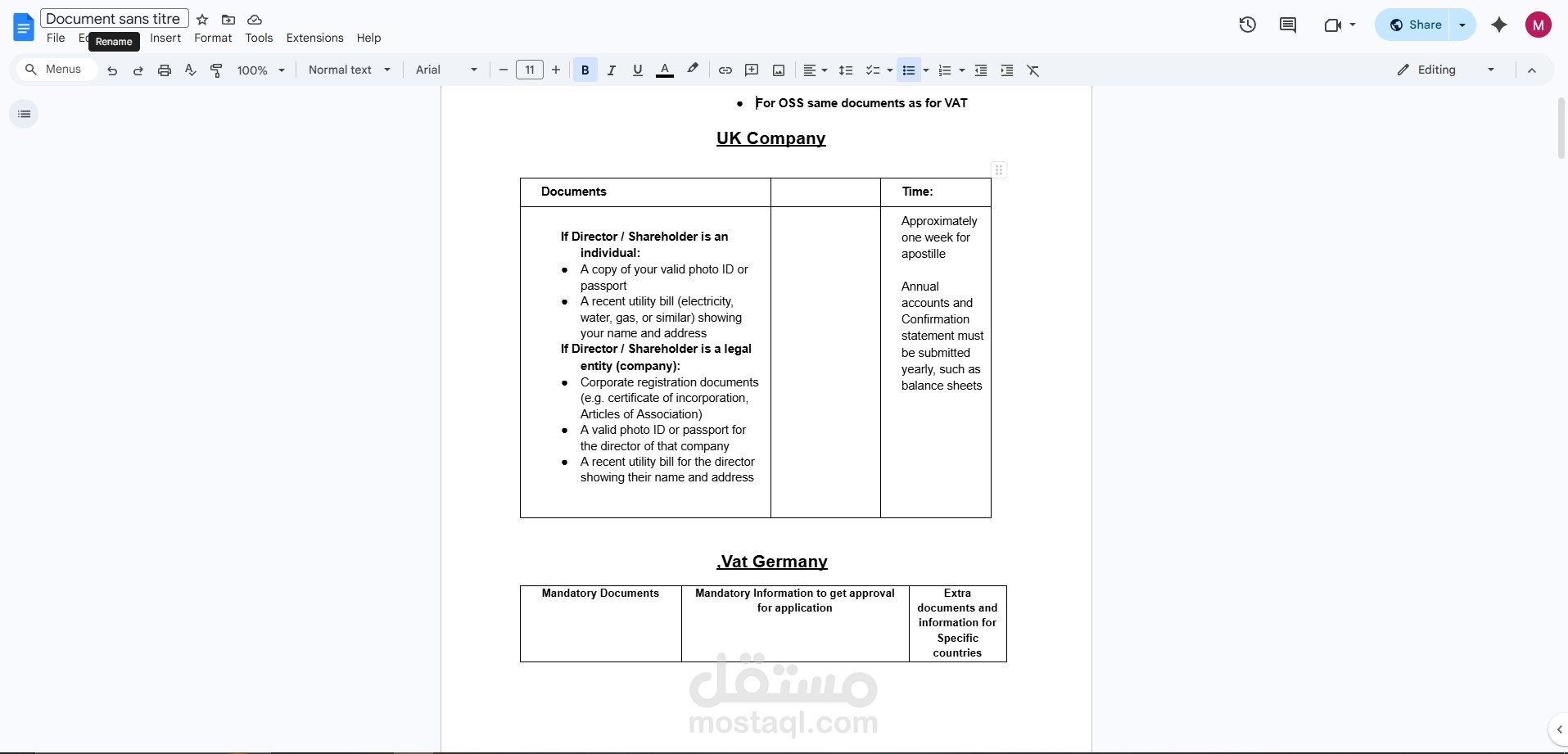This screenshot has width=1568, height=754.
Task: Open the Tools menu
Action: coord(259,38)
